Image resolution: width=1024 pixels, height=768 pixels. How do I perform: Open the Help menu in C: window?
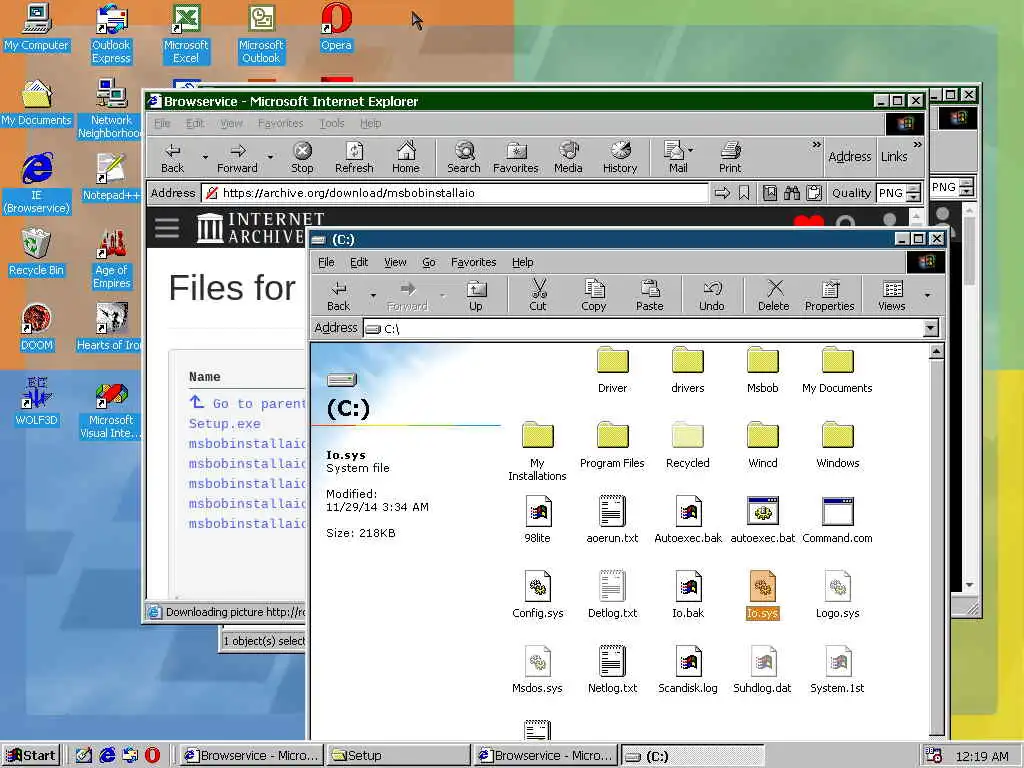pyautogui.click(x=522, y=262)
